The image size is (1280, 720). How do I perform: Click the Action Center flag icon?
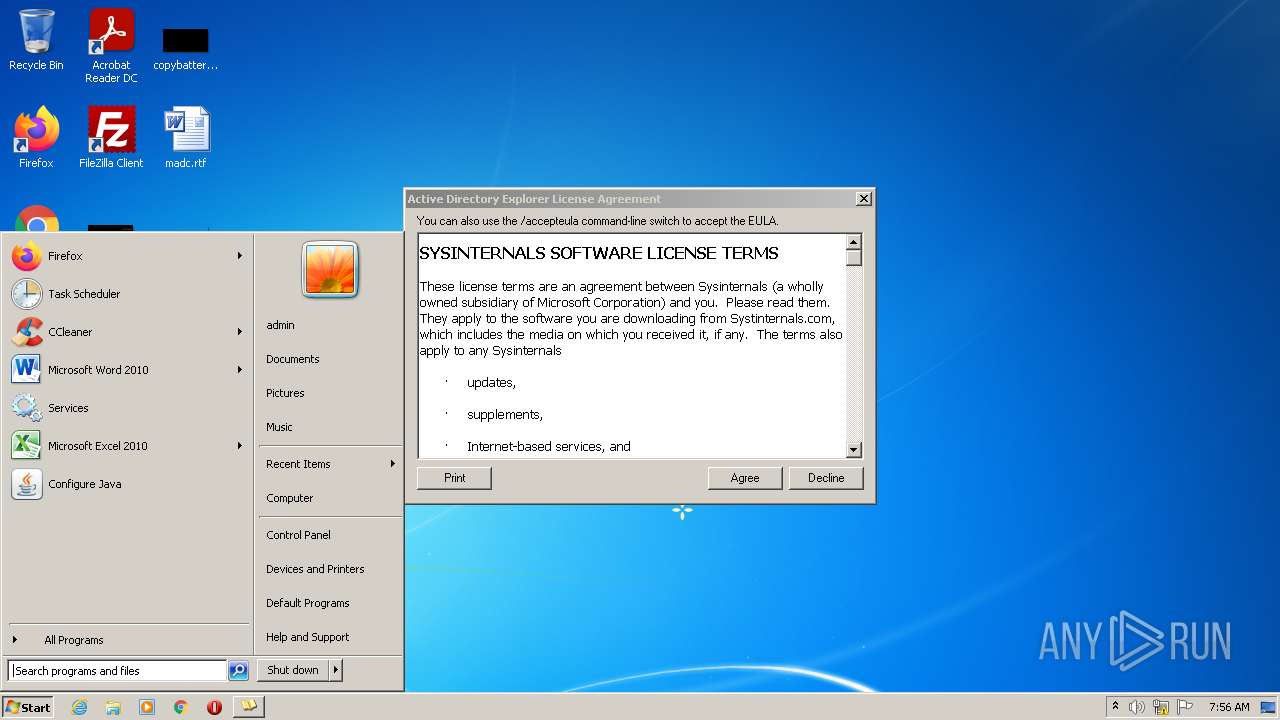pyautogui.click(x=1185, y=707)
